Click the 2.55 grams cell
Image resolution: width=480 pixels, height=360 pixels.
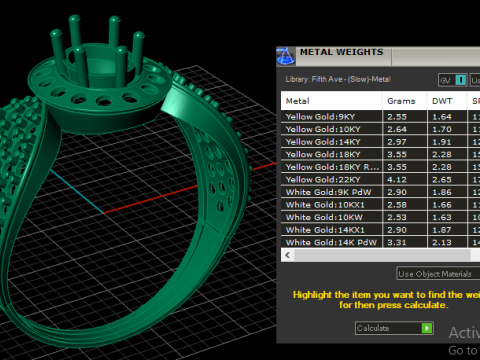tap(404, 117)
